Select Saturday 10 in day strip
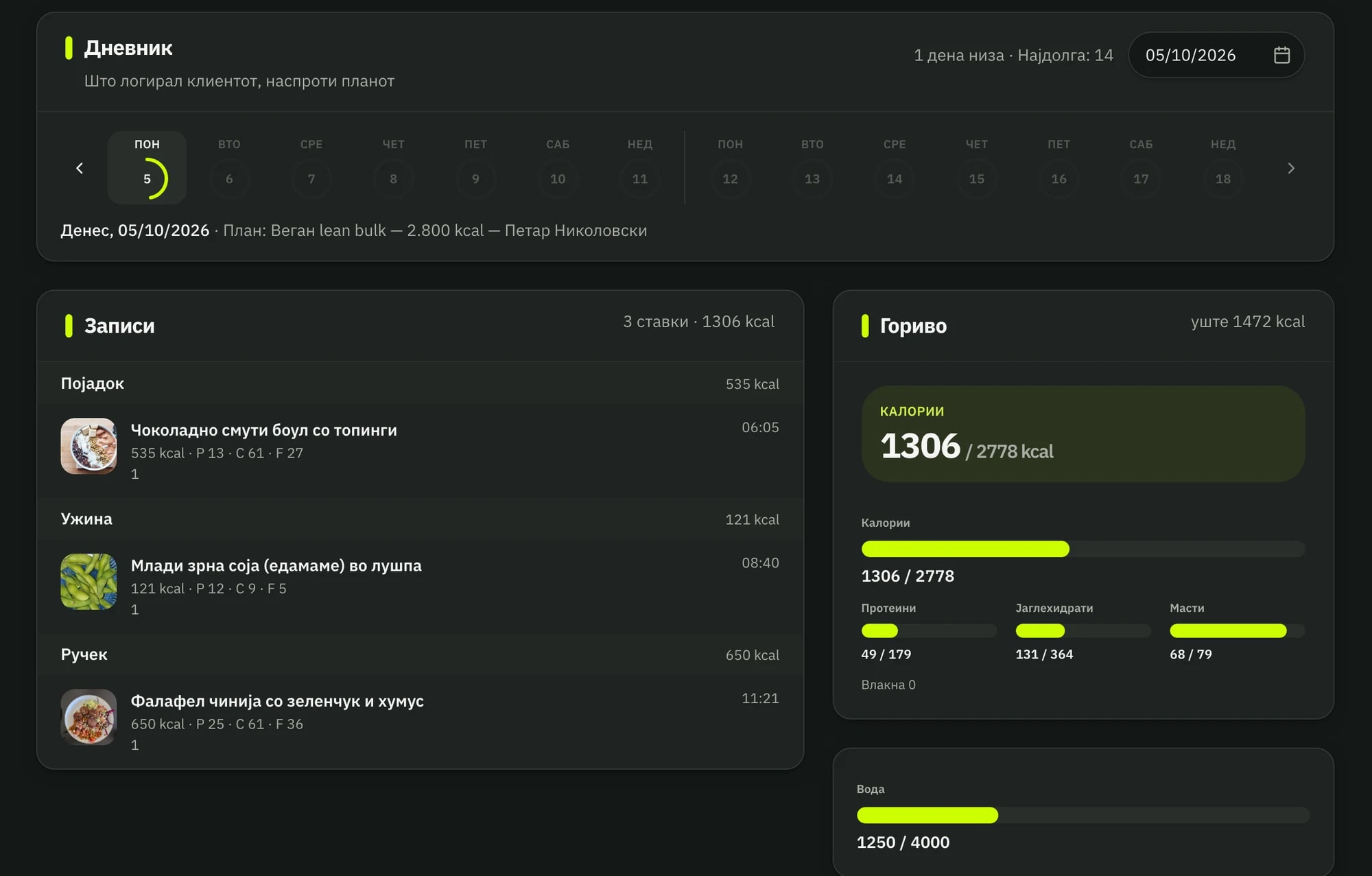This screenshot has height=876, width=1372. tap(558, 167)
